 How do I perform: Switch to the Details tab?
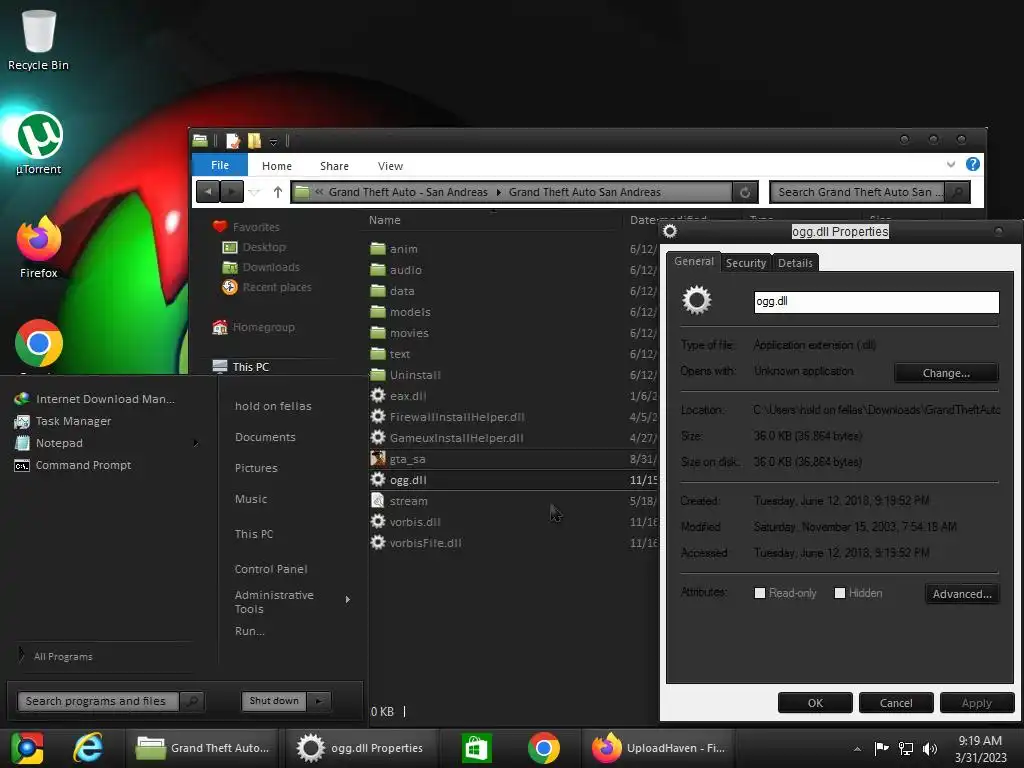point(795,263)
